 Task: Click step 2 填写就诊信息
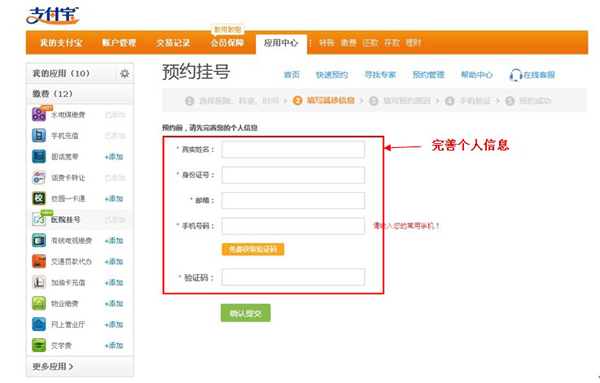[x=324, y=101]
